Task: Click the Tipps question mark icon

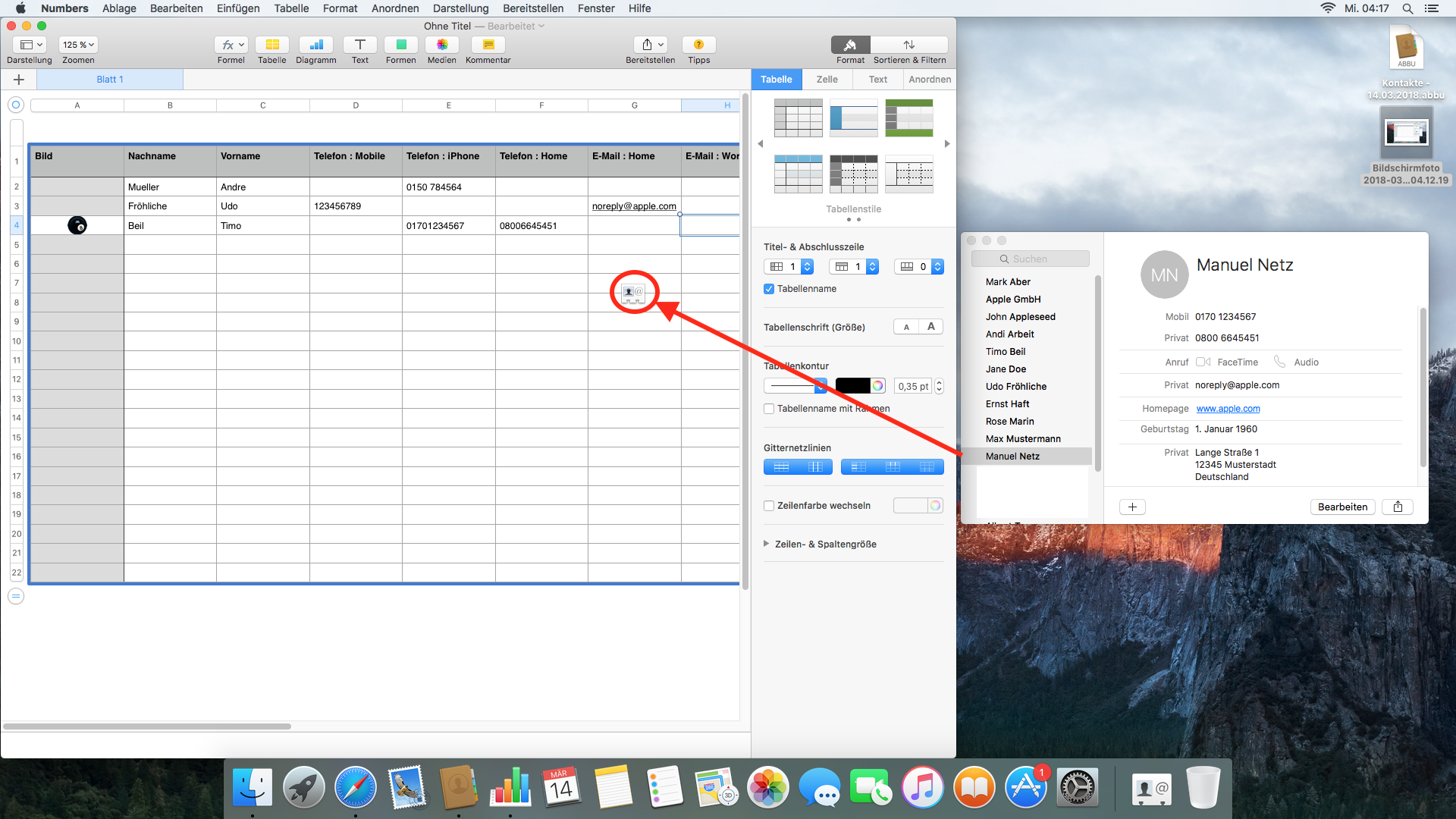Action: 698,45
